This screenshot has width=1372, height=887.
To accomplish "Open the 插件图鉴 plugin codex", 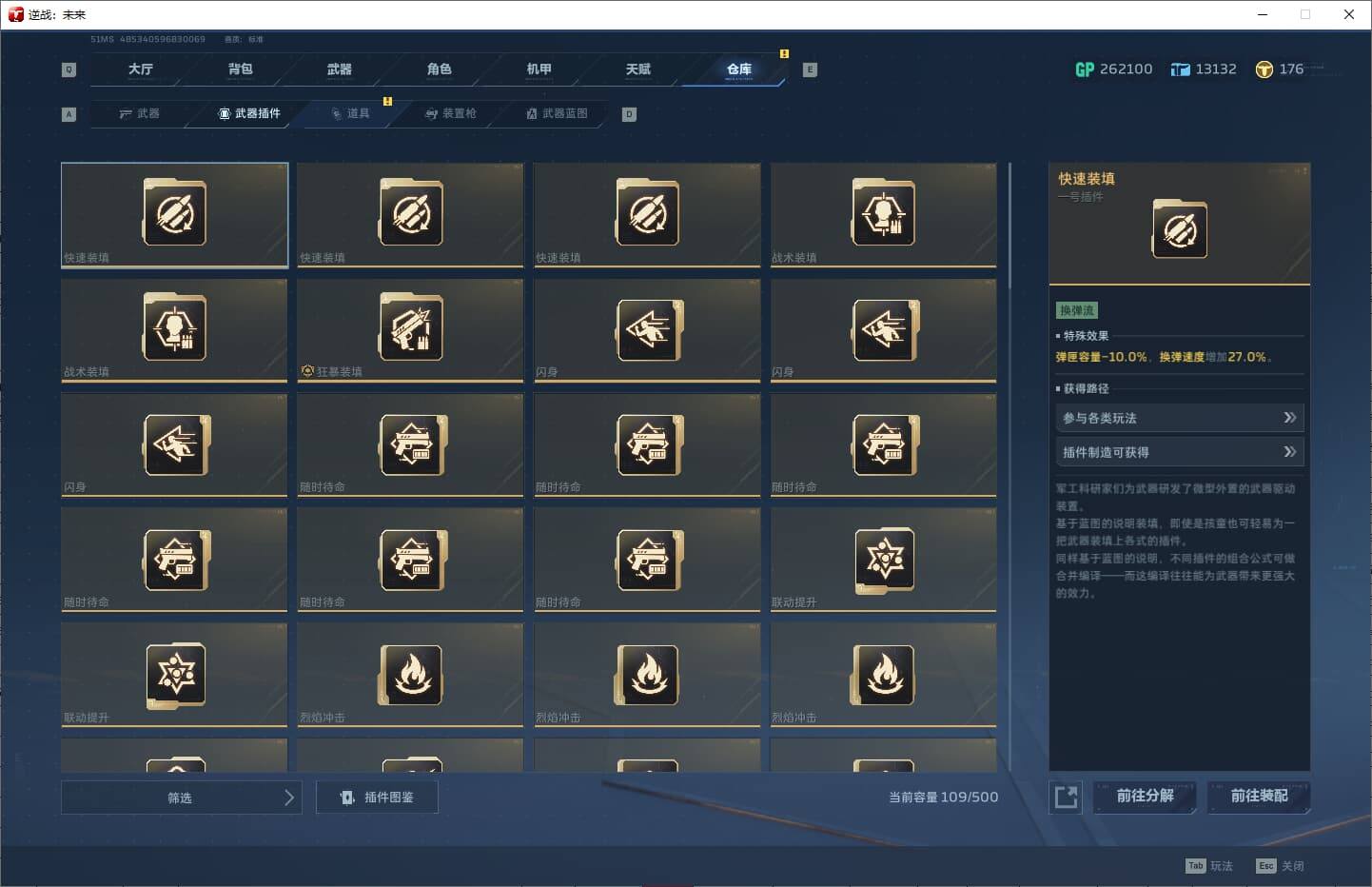I will pos(377,798).
